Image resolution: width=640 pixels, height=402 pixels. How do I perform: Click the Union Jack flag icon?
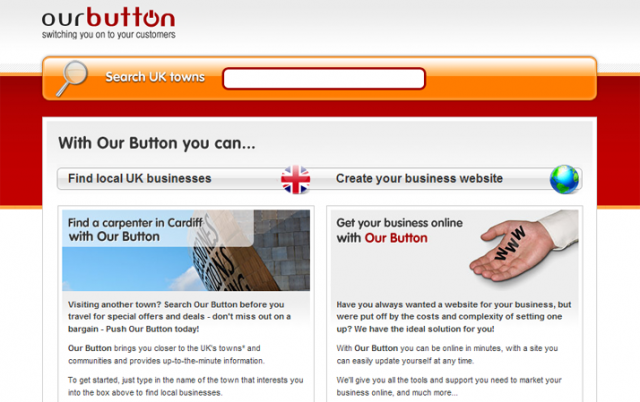point(296,179)
